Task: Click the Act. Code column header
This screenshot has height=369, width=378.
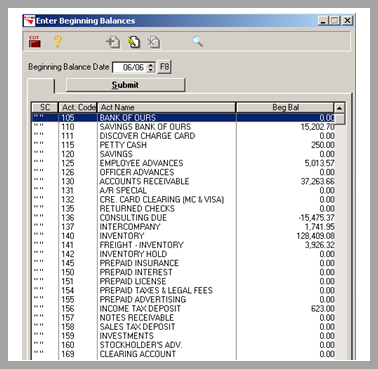Action: coord(78,107)
